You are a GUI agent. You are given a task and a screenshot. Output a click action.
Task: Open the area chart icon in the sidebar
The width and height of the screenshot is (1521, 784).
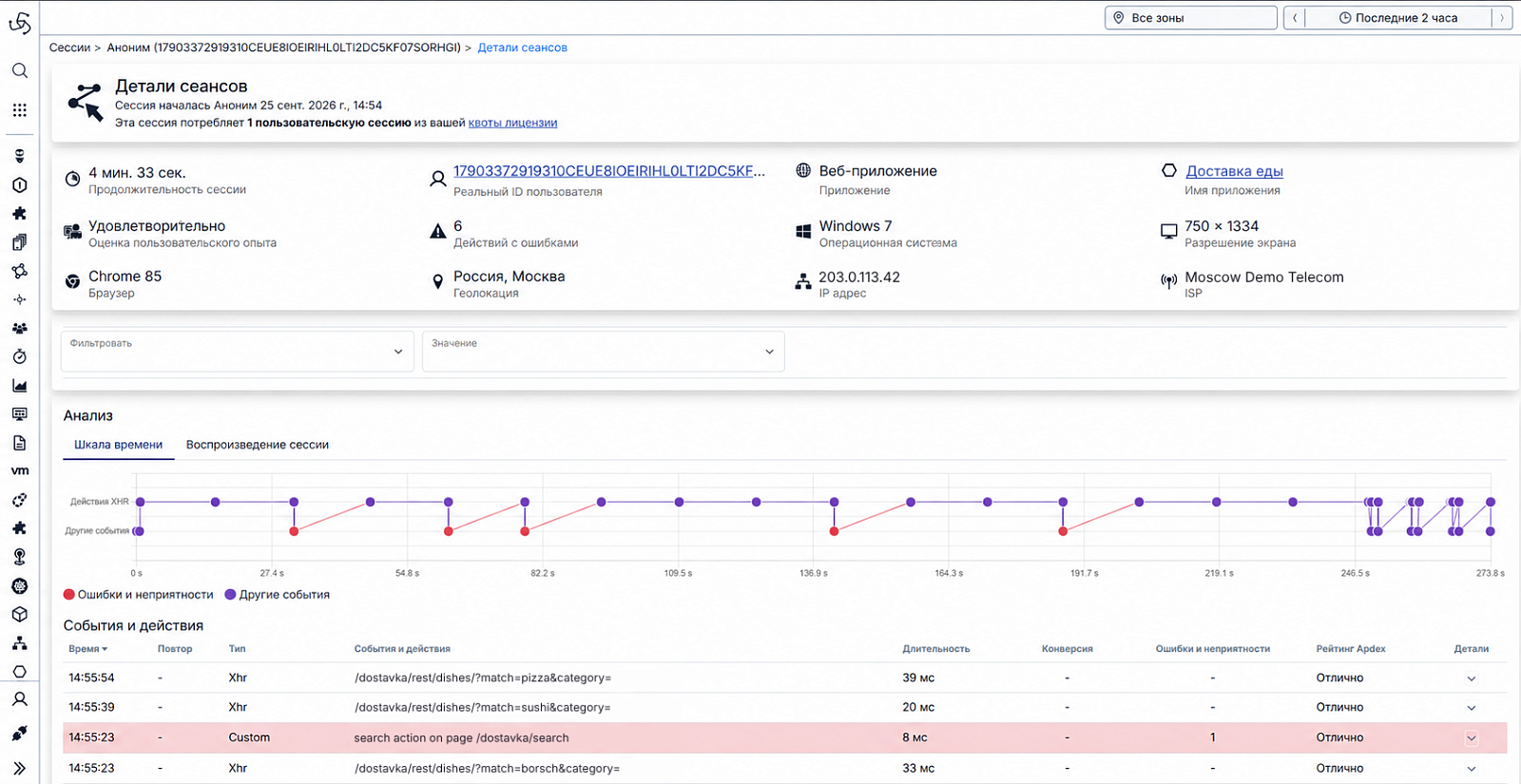[x=19, y=386]
